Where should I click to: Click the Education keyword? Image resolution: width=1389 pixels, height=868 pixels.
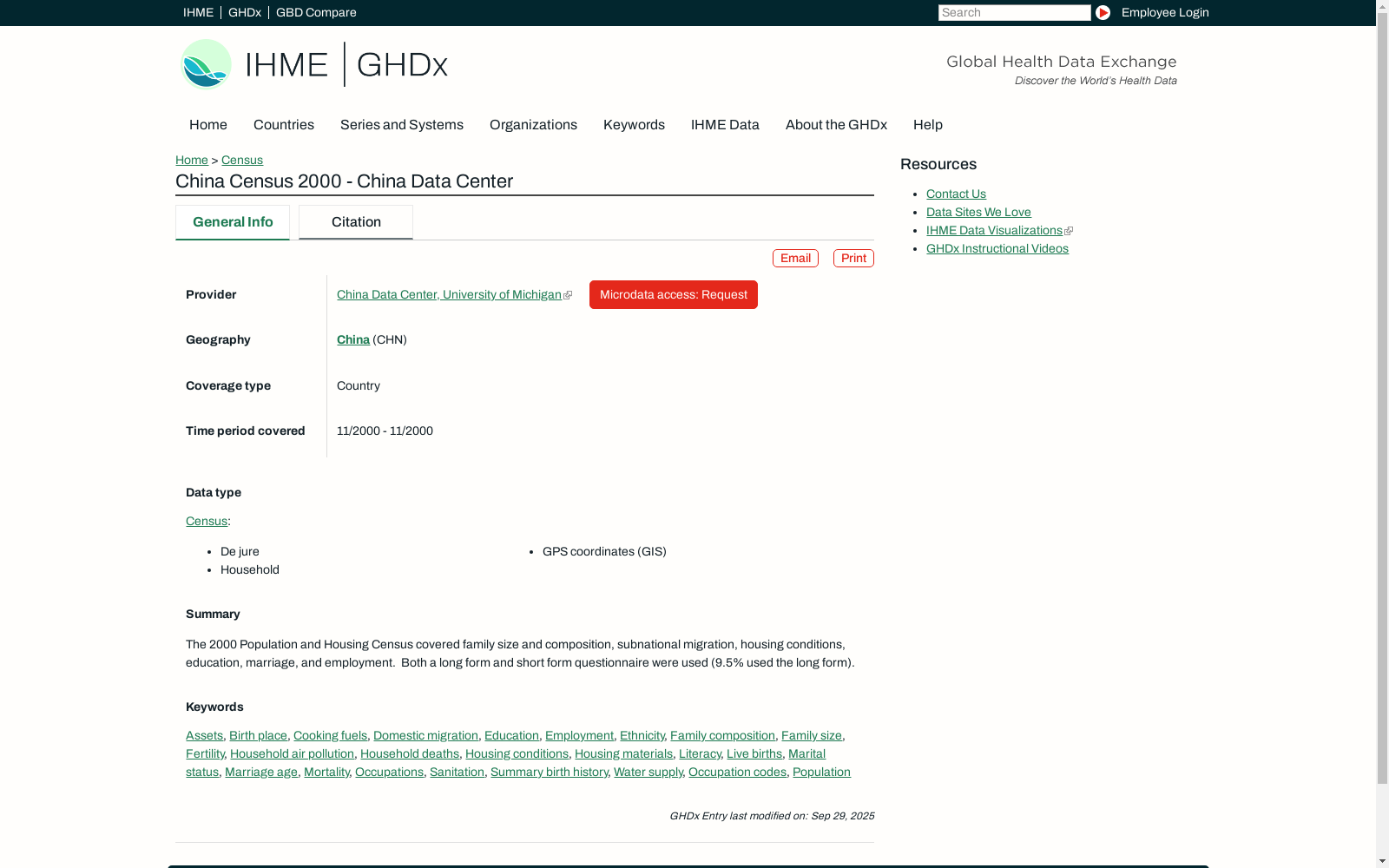[511, 736]
